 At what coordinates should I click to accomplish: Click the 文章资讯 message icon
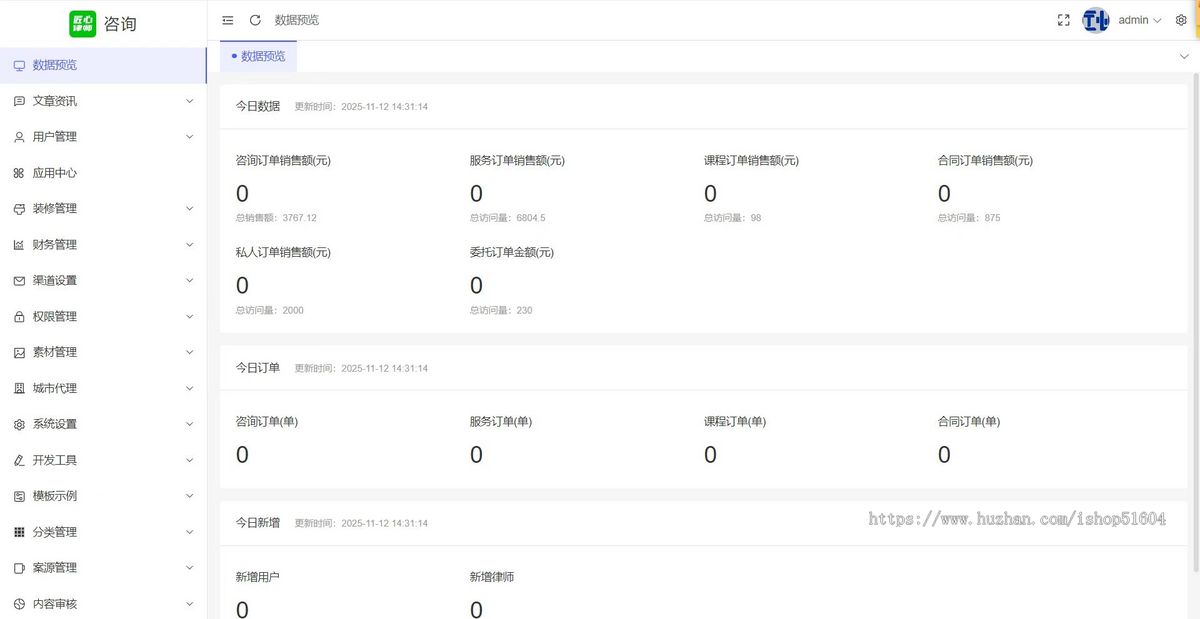tap(18, 100)
